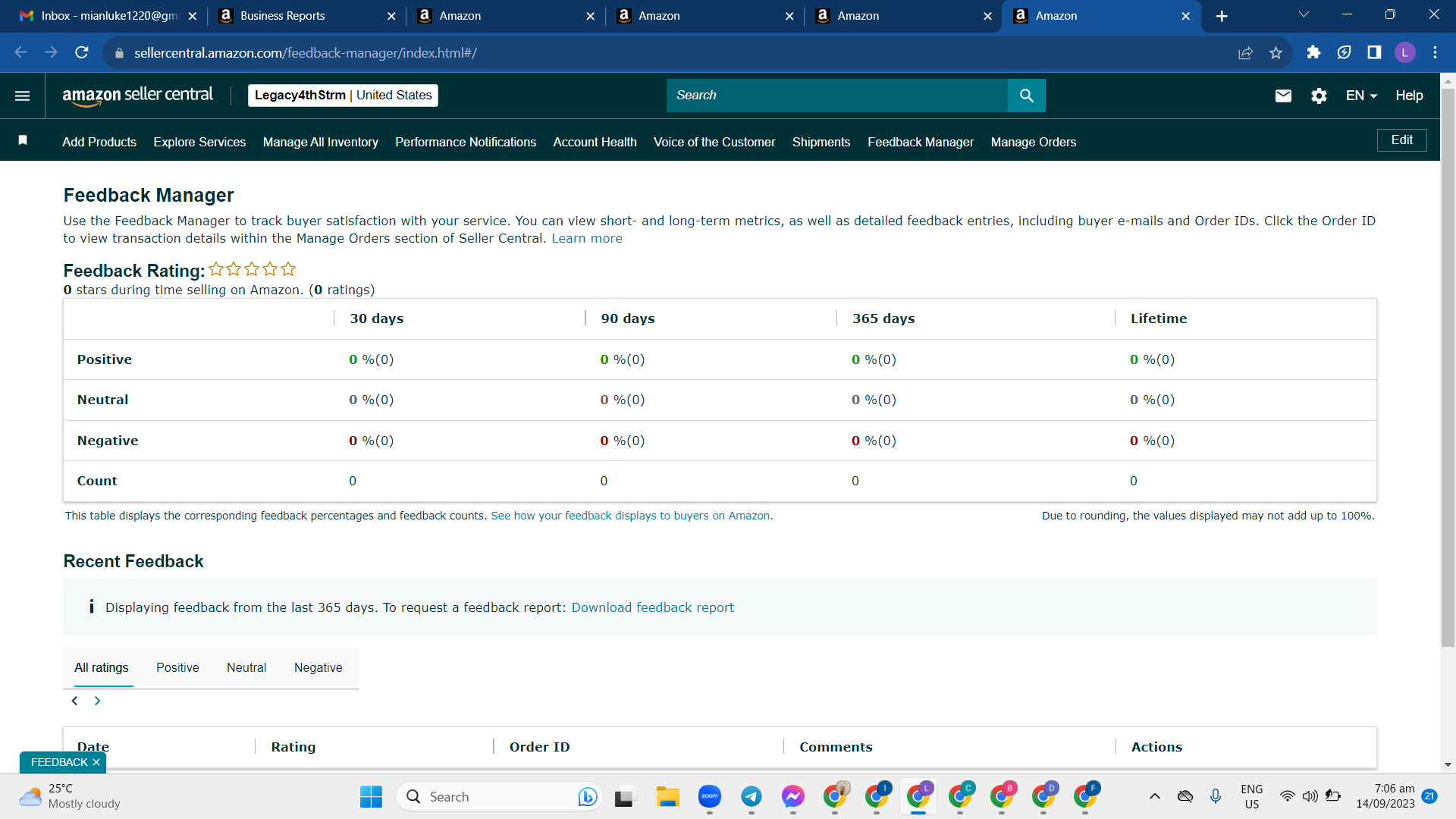The height and width of the screenshot is (819, 1456).
Task: Switch to the Negative ratings tab
Action: (318, 667)
